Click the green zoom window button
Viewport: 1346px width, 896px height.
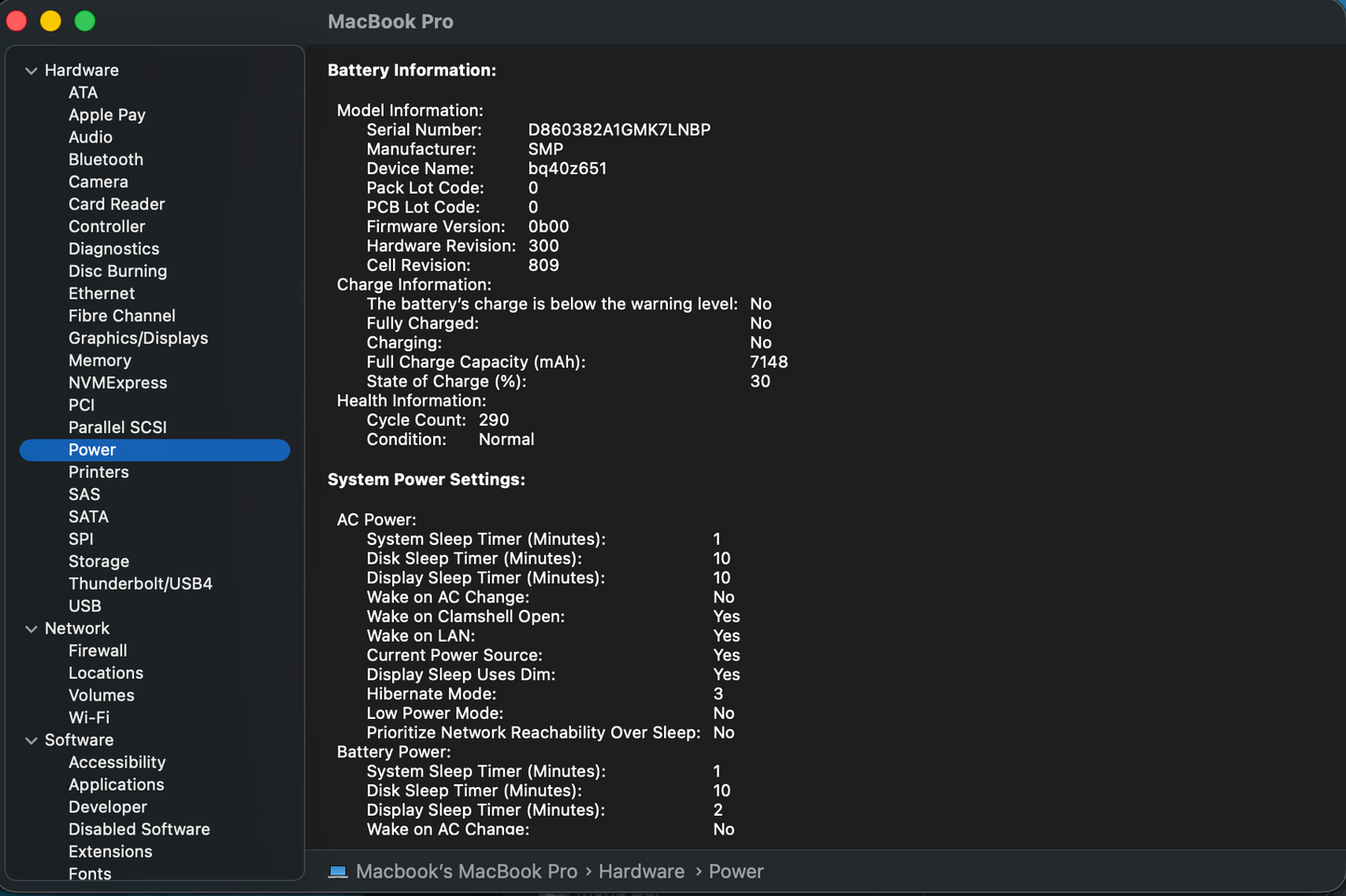pyautogui.click(x=85, y=20)
